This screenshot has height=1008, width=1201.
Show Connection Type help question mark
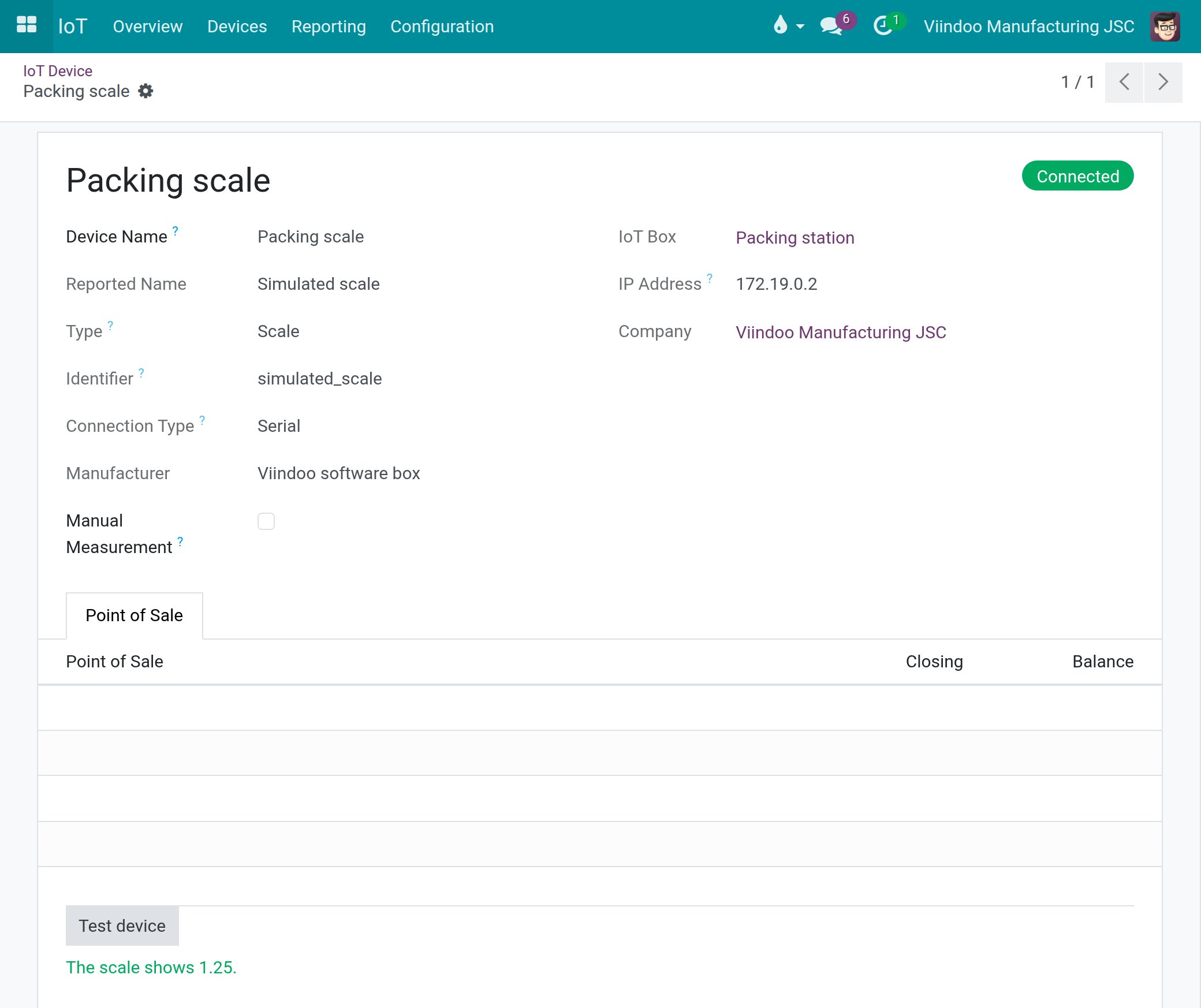(x=202, y=420)
